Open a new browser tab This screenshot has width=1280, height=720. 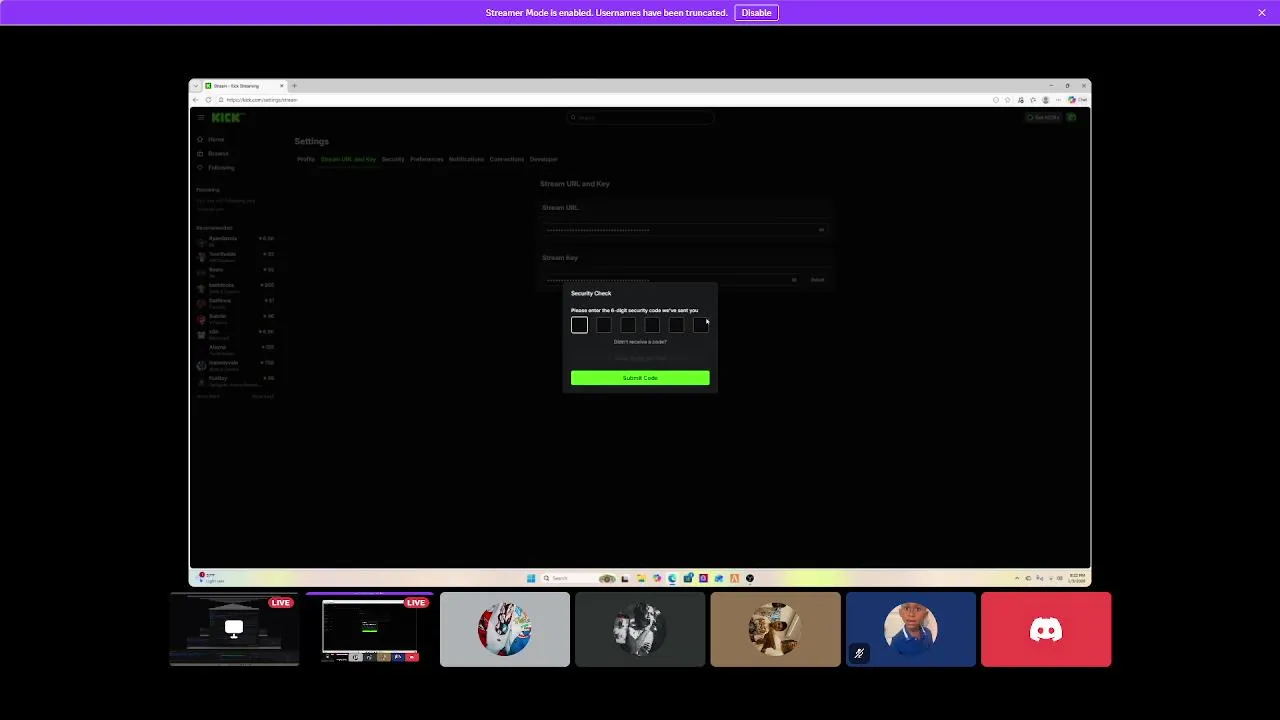tap(294, 86)
